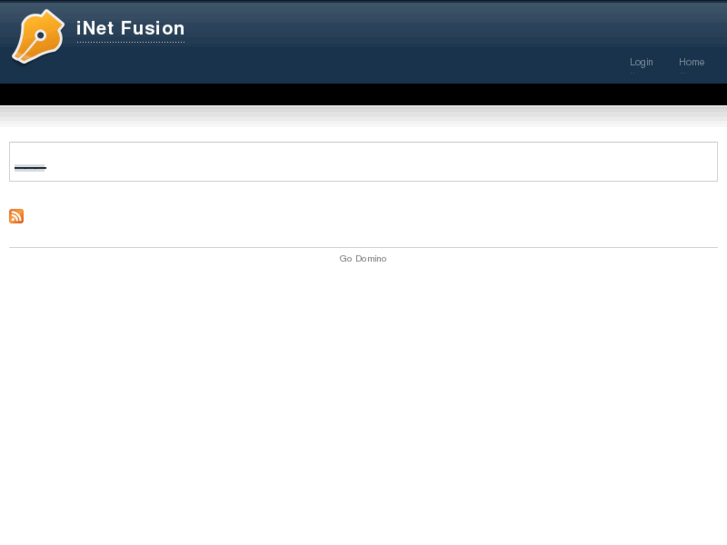Click the black bar below the header
Image resolution: width=727 pixels, height=545 pixels.
coord(364,94)
